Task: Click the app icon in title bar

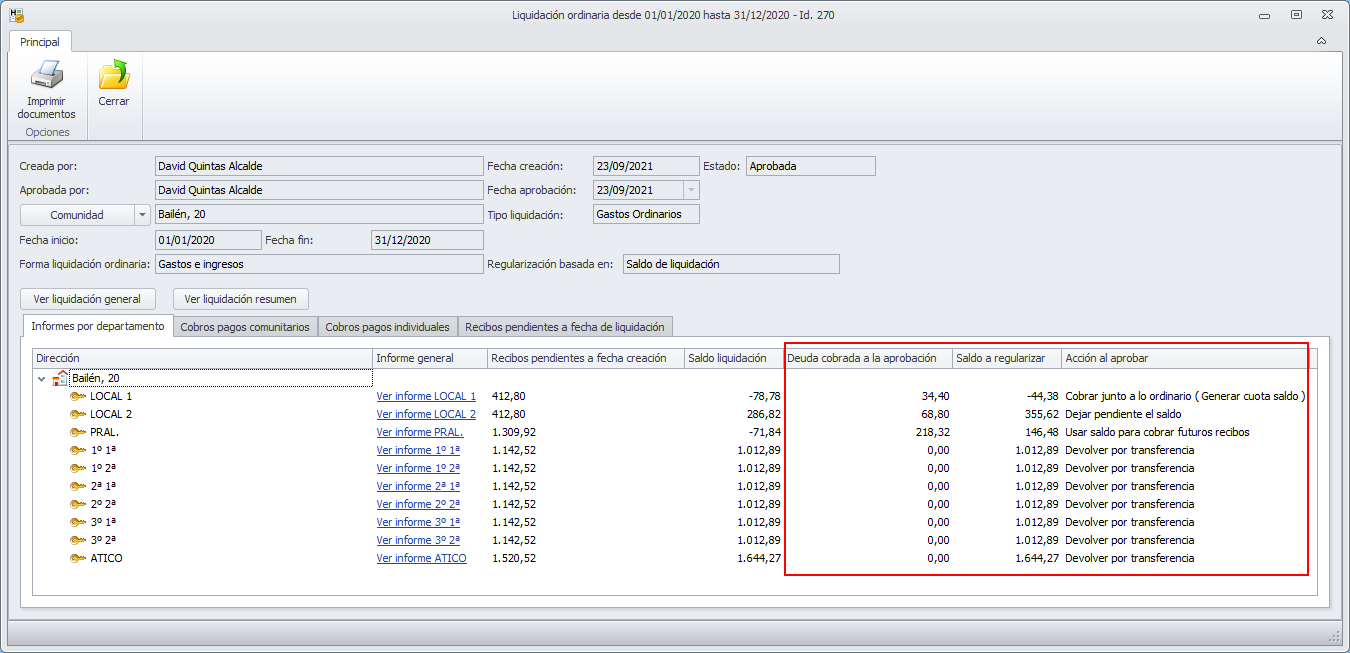Action: (x=16, y=15)
